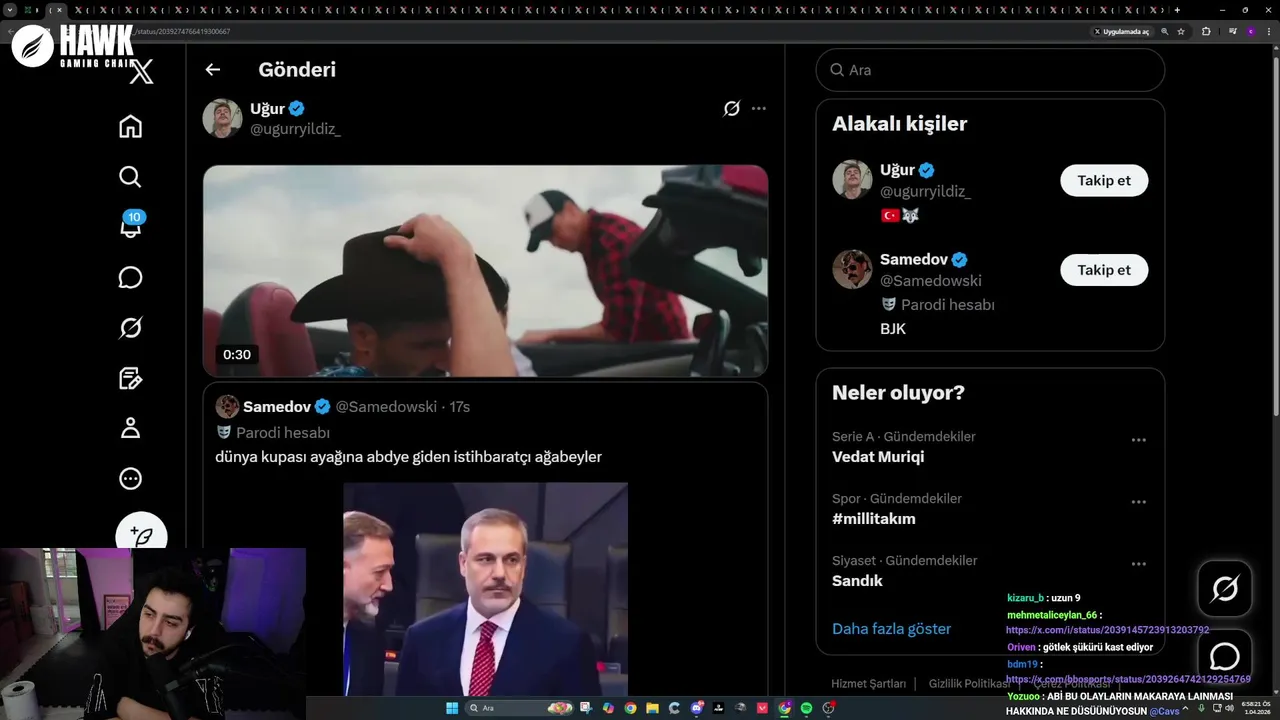Viewport: 1280px width, 720px height.
Task: Go to the X Home feed icon
Action: pyautogui.click(x=130, y=127)
